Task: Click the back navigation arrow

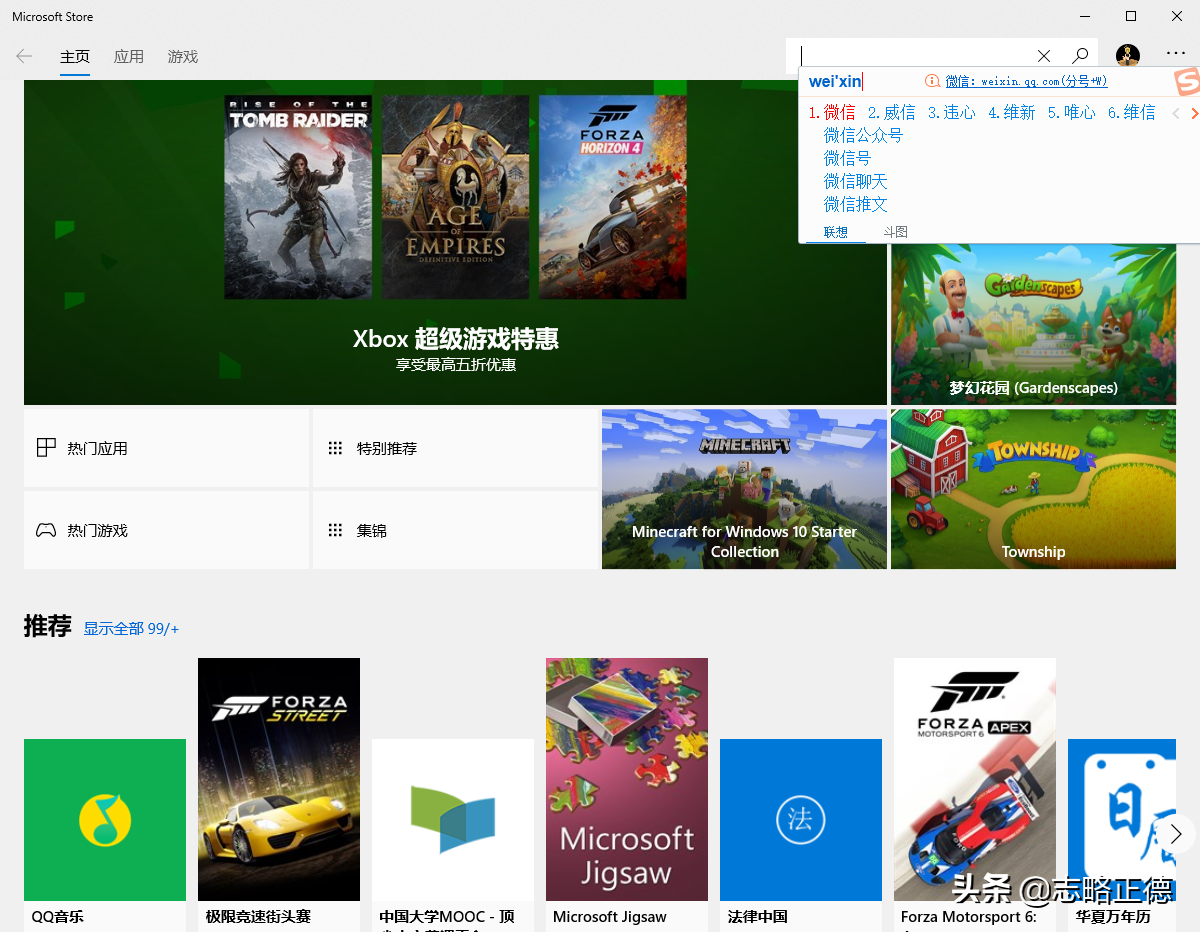Action: 24,56
